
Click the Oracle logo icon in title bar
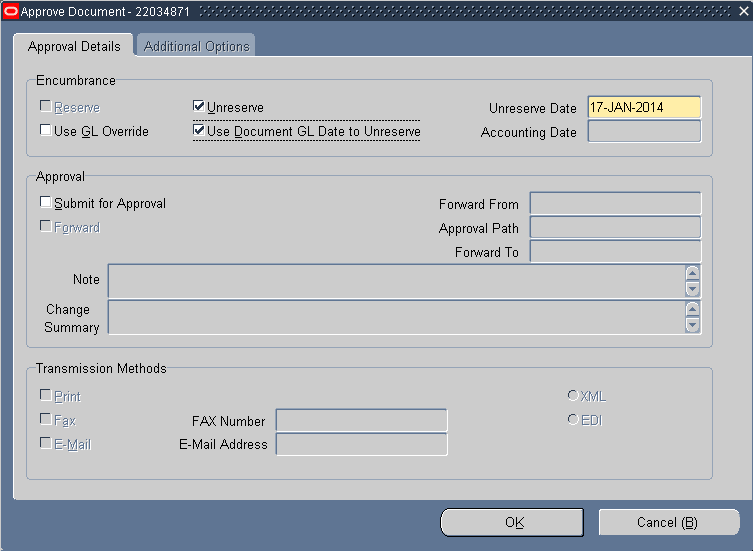coord(10,11)
